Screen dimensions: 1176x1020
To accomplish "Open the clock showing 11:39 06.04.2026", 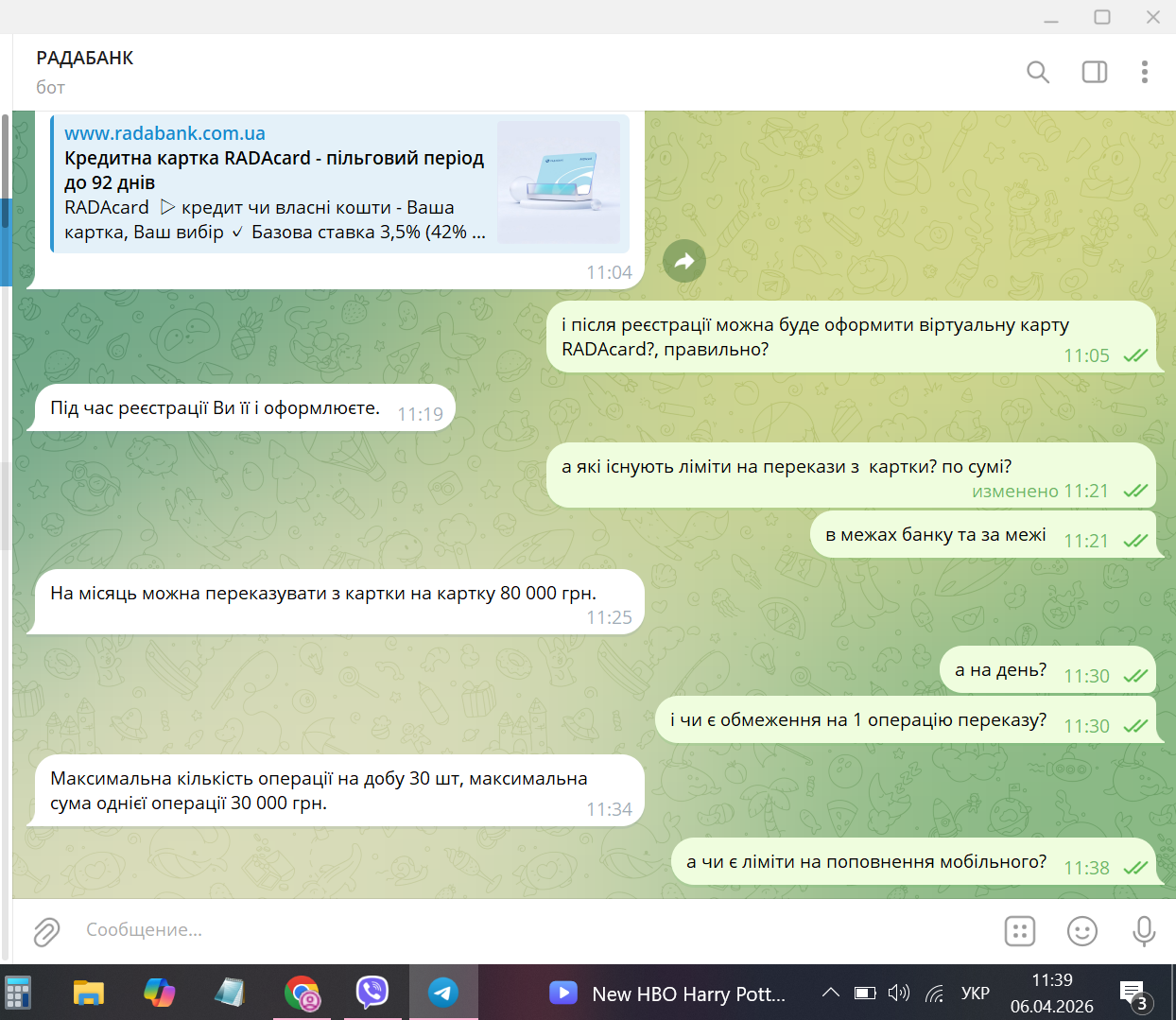I will coord(1052,993).
